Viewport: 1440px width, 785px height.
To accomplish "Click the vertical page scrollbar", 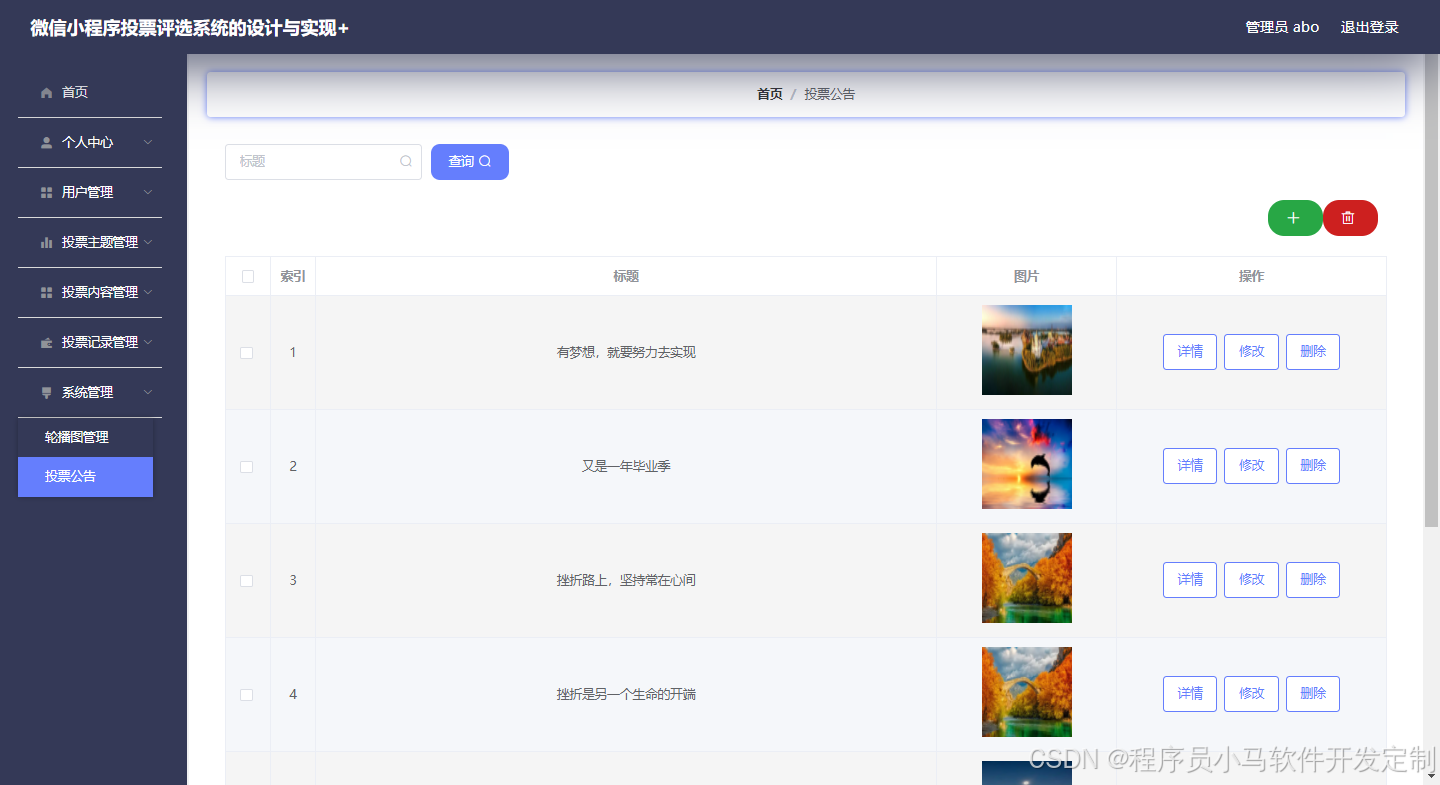I will click(x=1431, y=290).
